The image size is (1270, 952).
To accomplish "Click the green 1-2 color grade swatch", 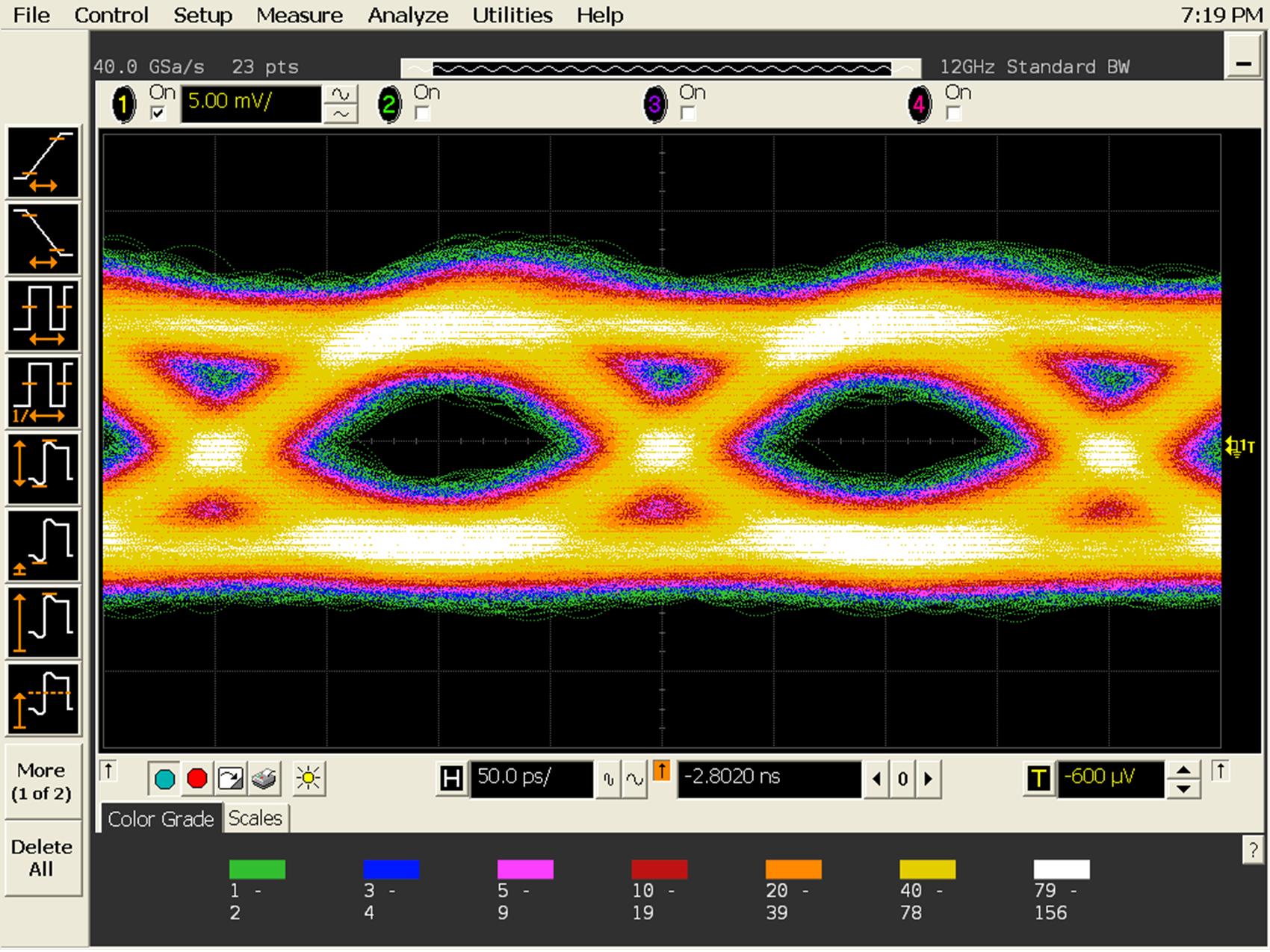I will tap(257, 869).
